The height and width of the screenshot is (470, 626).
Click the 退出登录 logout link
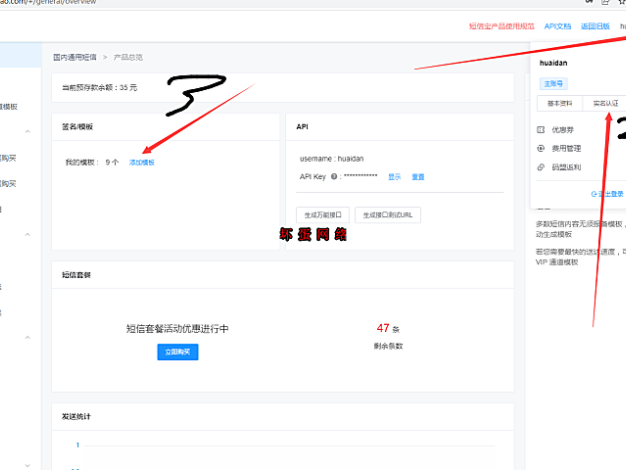[607, 194]
